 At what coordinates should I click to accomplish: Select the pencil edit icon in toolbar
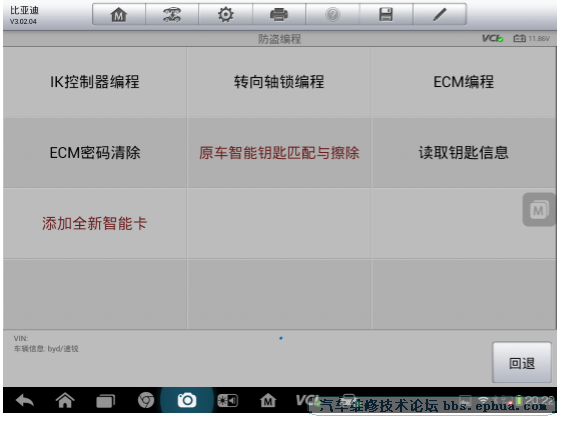point(440,15)
